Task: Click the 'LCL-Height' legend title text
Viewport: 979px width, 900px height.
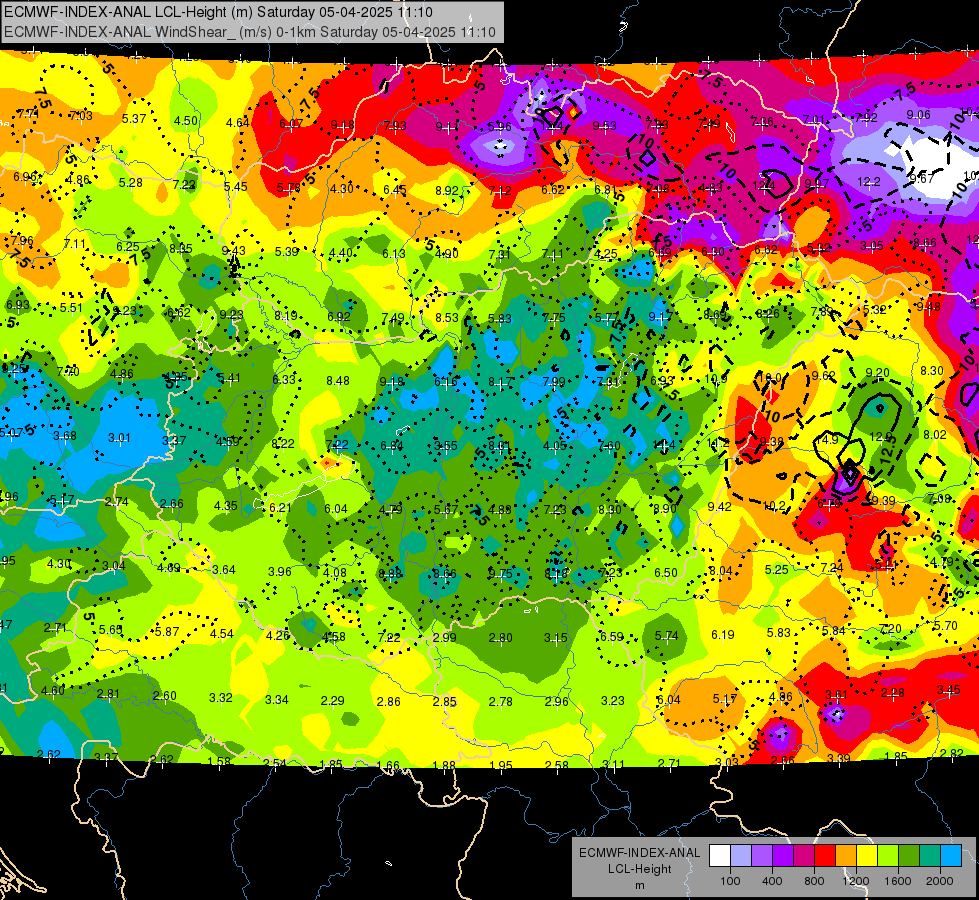Action: [x=640, y=869]
